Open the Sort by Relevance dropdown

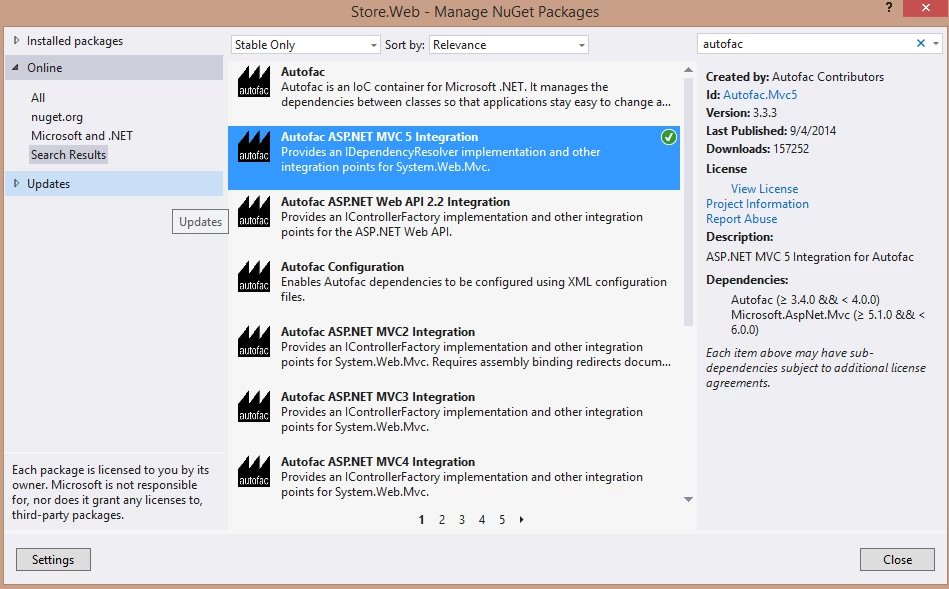[x=510, y=45]
